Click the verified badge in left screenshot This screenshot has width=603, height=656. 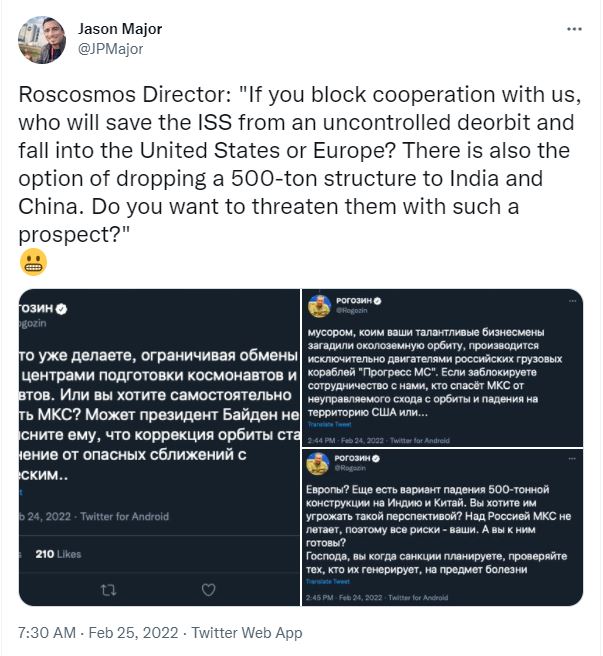(61, 308)
